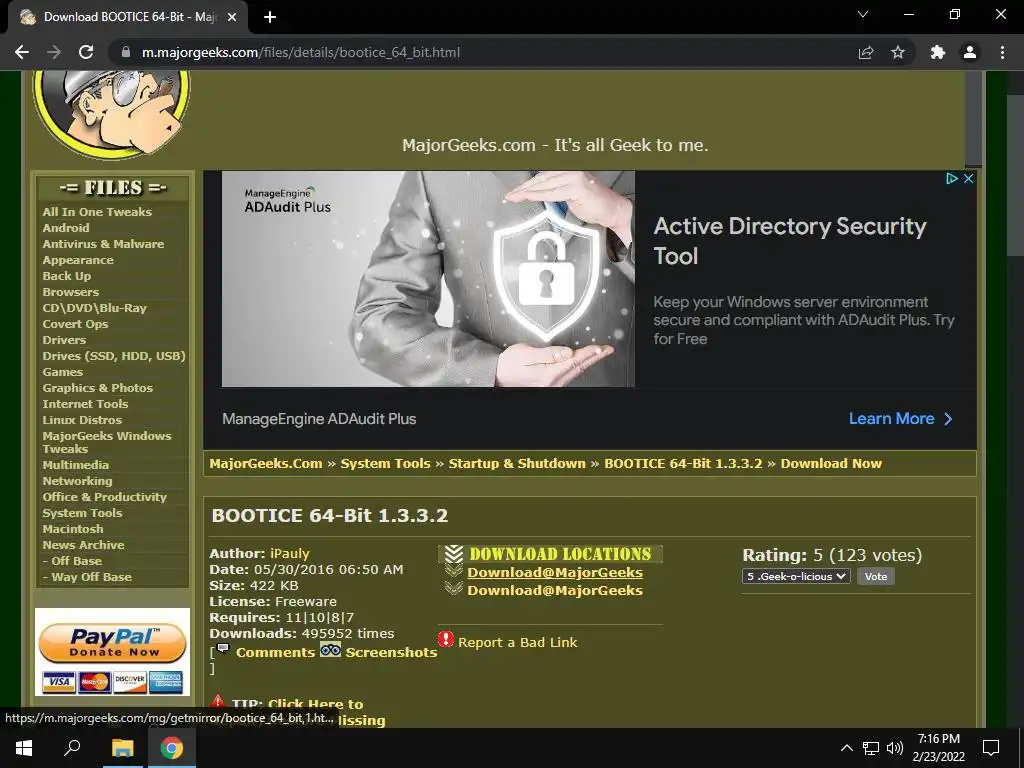Click Learn More on the ad
Viewport: 1024px width, 768px height.
900,419
